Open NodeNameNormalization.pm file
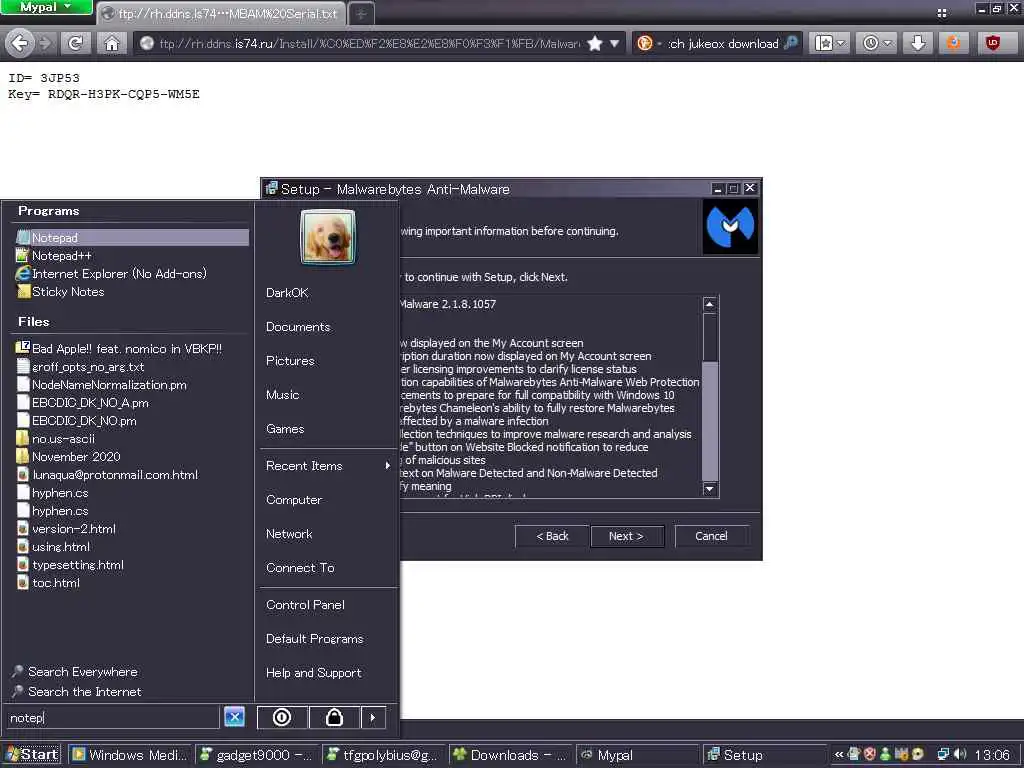Viewport: 1024px width, 768px height. point(131,385)
